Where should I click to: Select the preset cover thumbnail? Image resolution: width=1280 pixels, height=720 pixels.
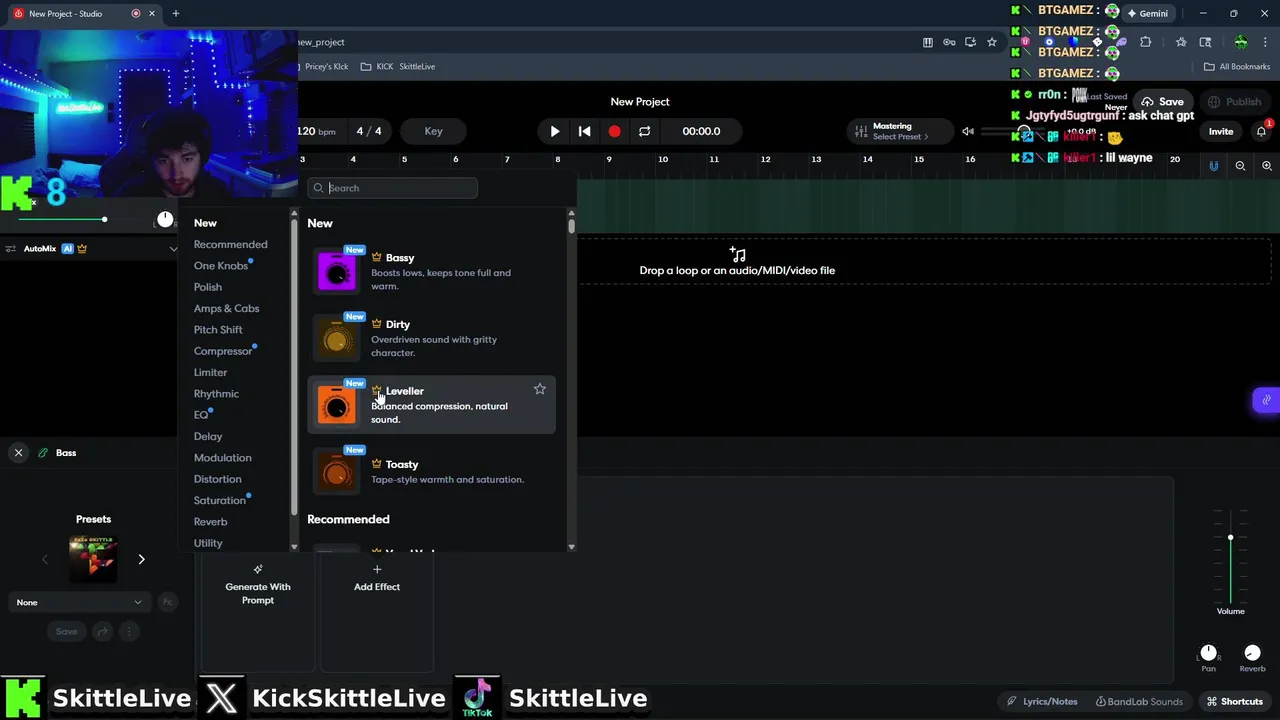click(93, 559)
